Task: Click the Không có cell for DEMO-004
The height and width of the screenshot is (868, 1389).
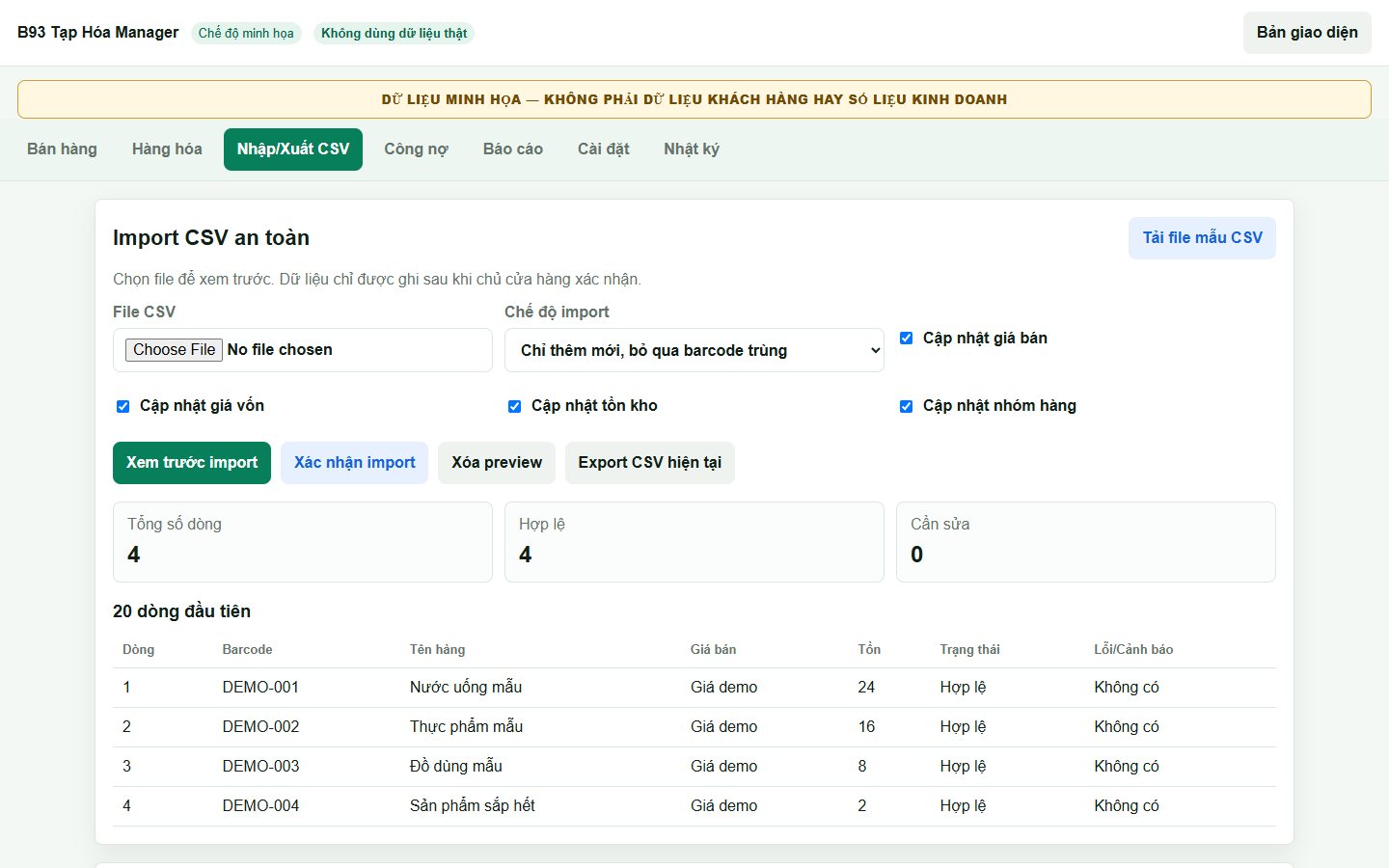Action: click(x=1127, y=806)
